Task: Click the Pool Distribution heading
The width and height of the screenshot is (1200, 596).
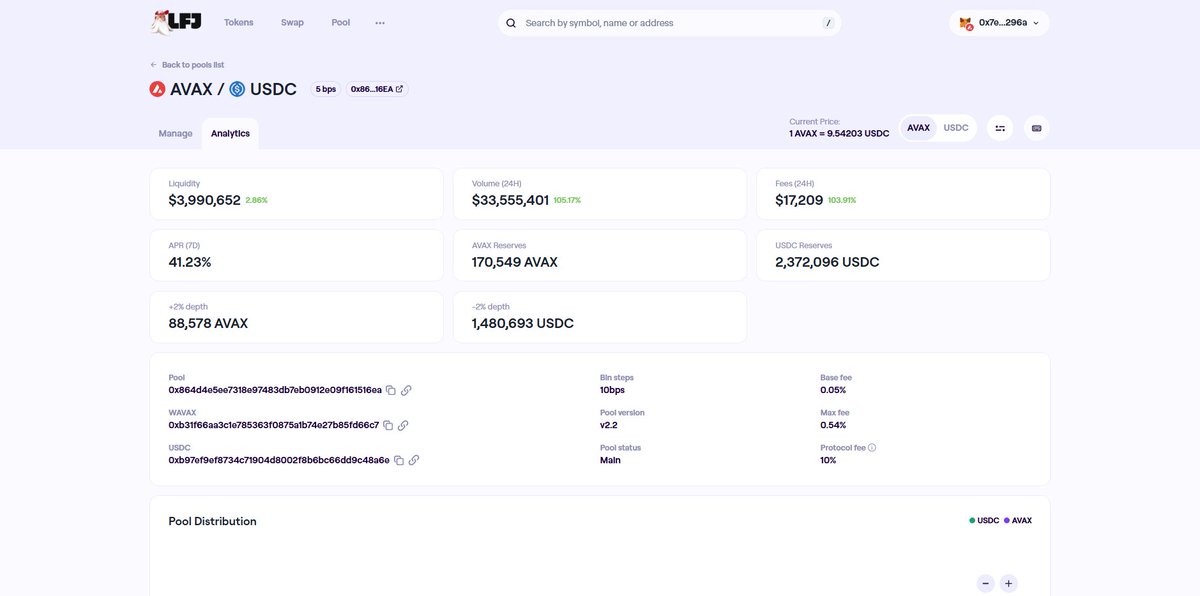Action: click(212, 521)
